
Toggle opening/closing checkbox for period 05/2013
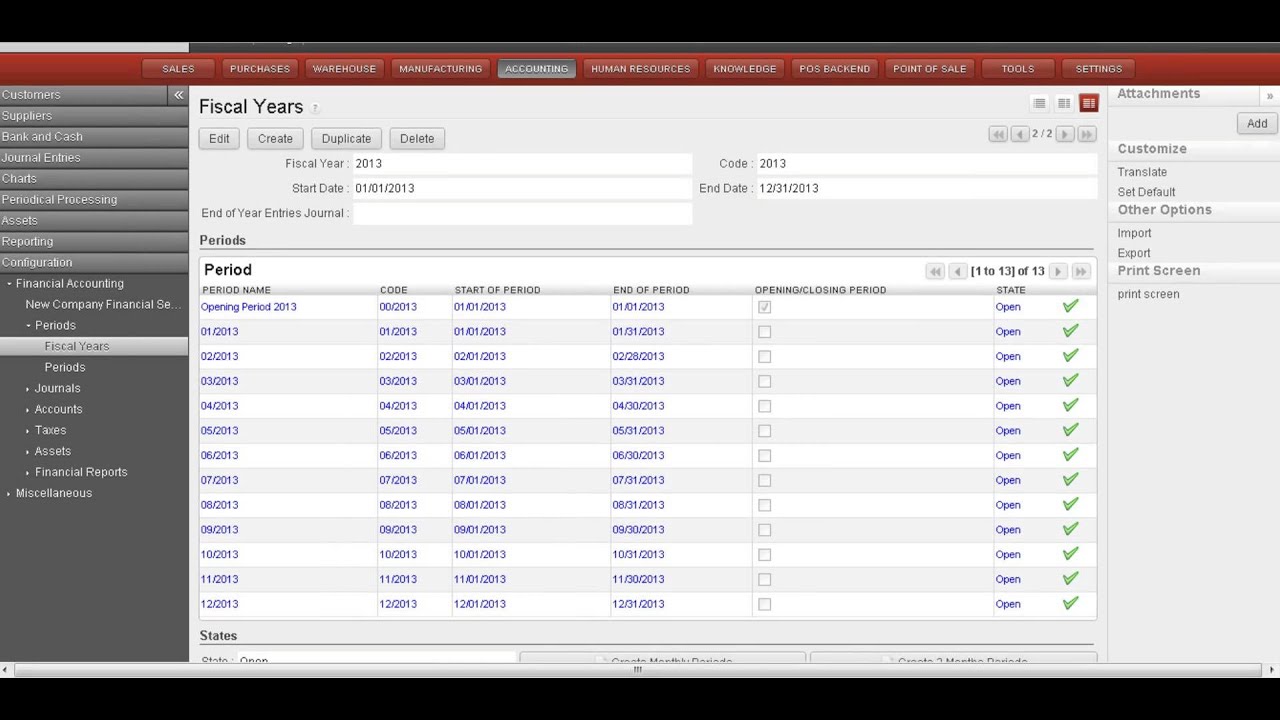[764, 431]
